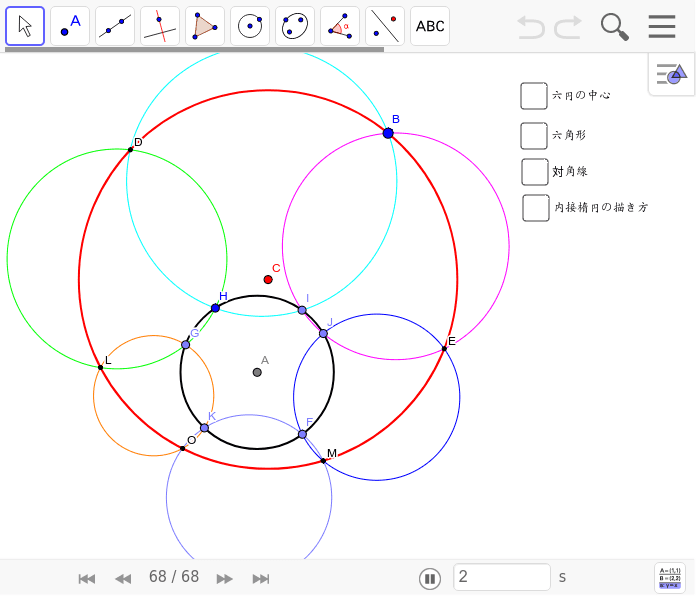Open the style bar graphics view toggle
The image size is (696, 596).
672,74
